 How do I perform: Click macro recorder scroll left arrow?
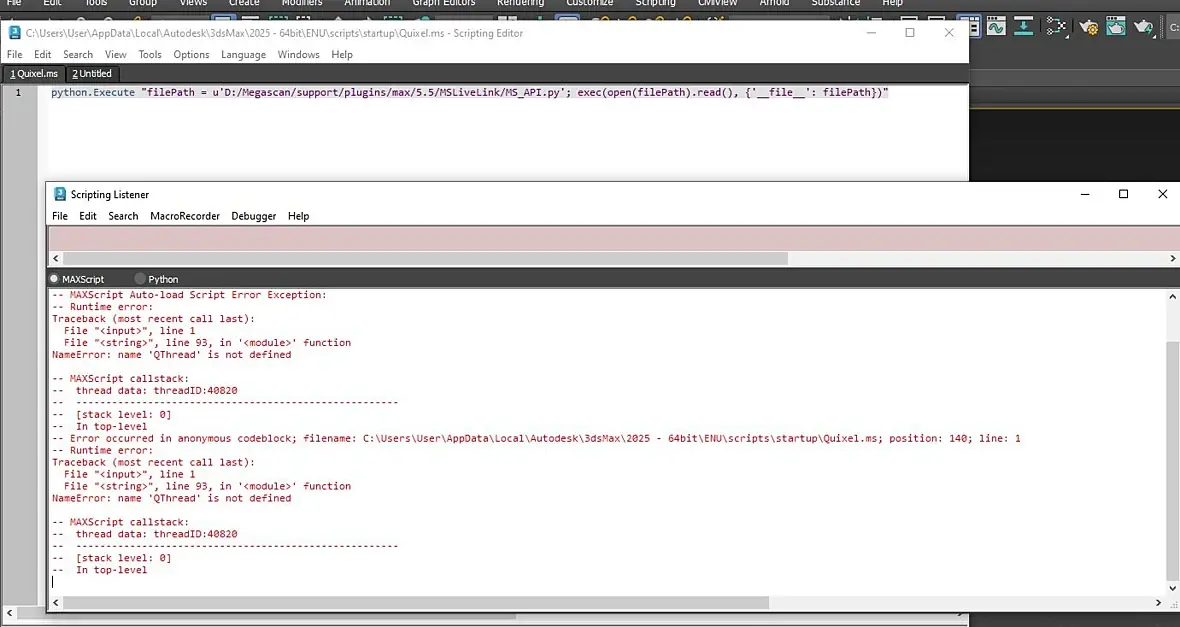(x=56, y=258)
